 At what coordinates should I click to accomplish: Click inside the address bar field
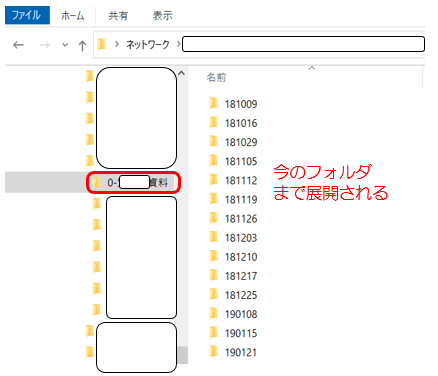coord(303,44)
